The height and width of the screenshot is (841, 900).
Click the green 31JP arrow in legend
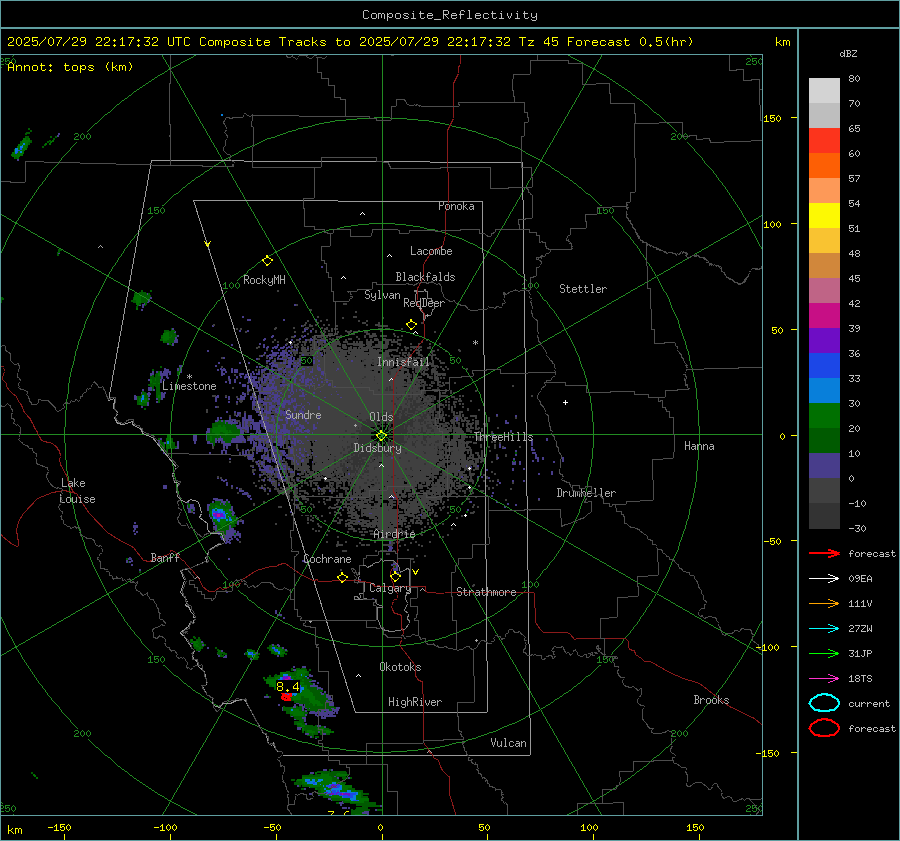click(x=824, y=653)
